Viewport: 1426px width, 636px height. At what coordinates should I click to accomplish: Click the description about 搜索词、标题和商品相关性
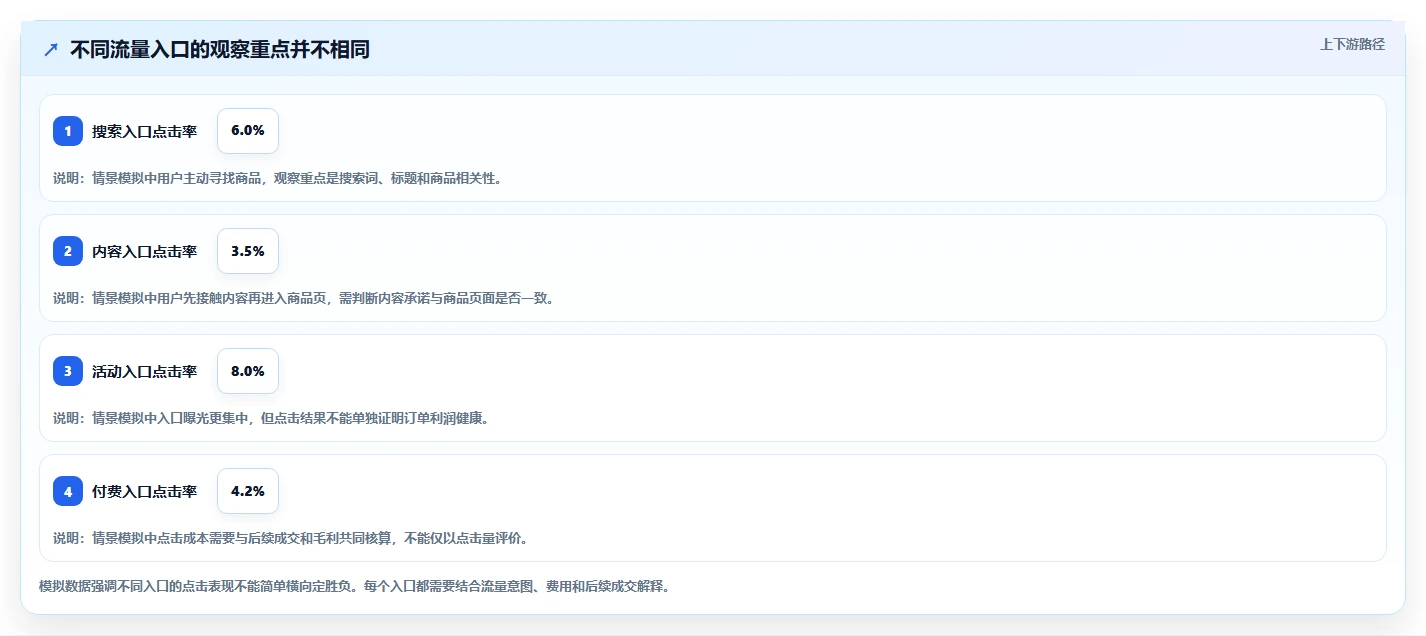(277, 178)
